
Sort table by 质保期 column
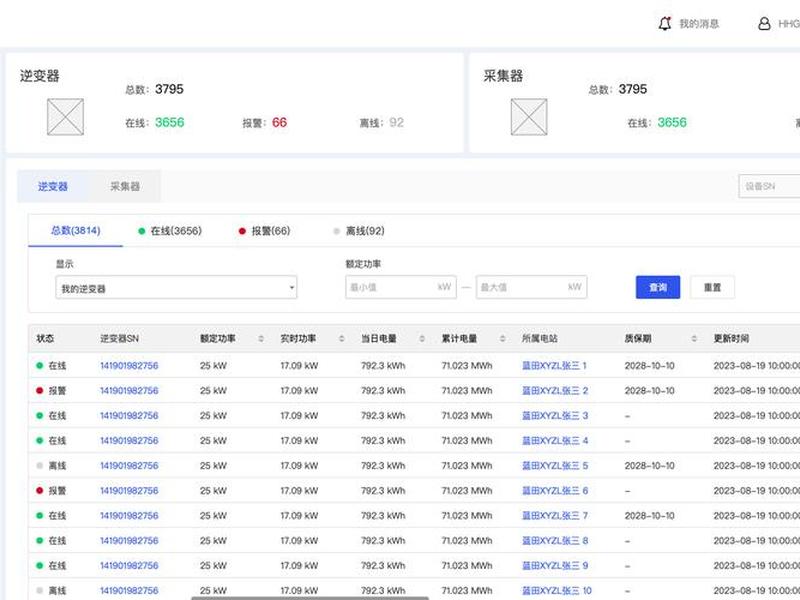click(x=694, y=339)
